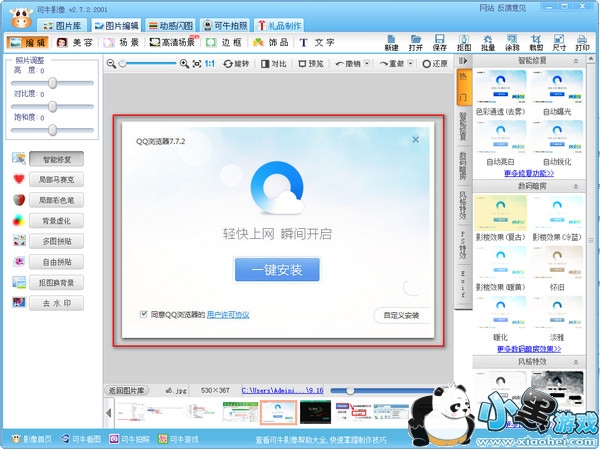
Task: Open the 撤销 undo history dropdown arrow
Action: (367, 64)
